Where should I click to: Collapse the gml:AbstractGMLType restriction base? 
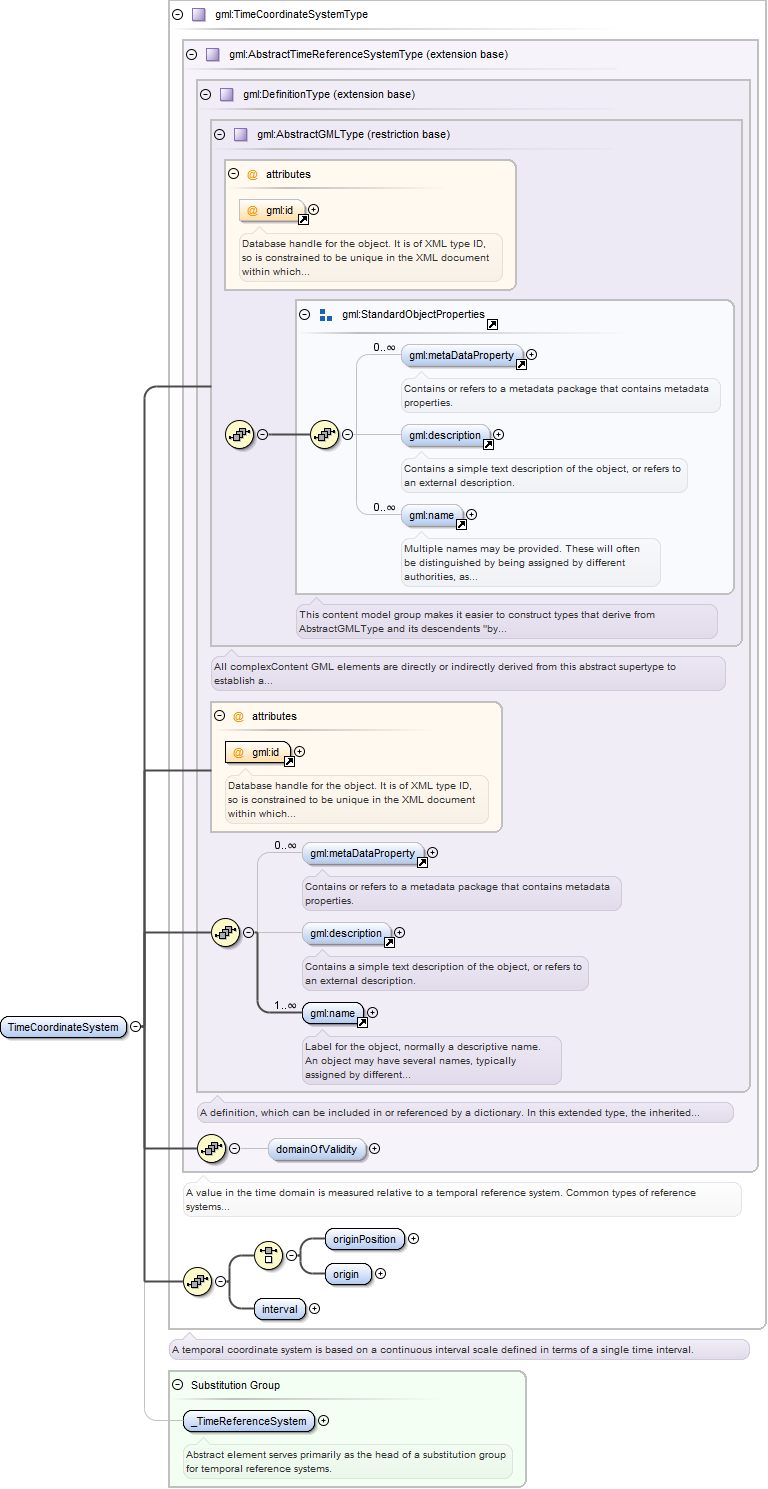219,134
